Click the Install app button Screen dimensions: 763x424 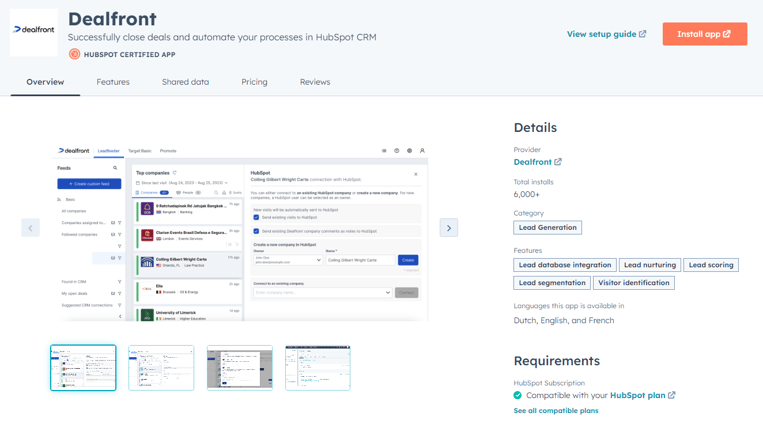point(705,34)
